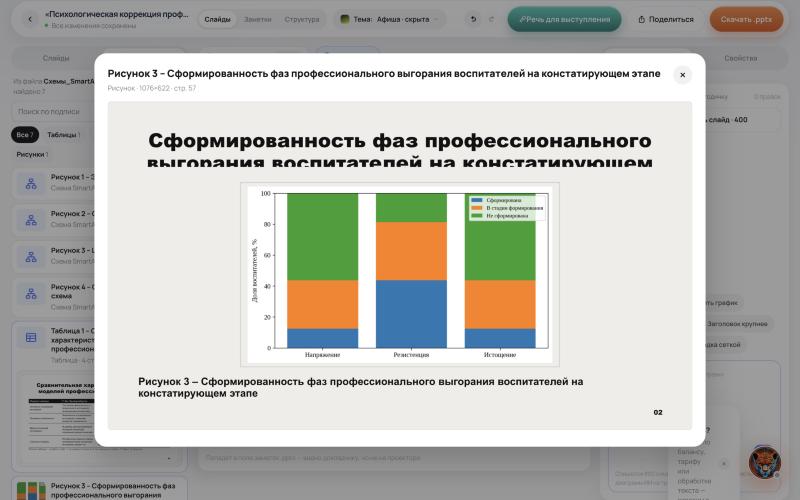This screenshot has width=800, height=500.
Task: Dismiss the assistant hint with small ×
Action: [723, 464]
